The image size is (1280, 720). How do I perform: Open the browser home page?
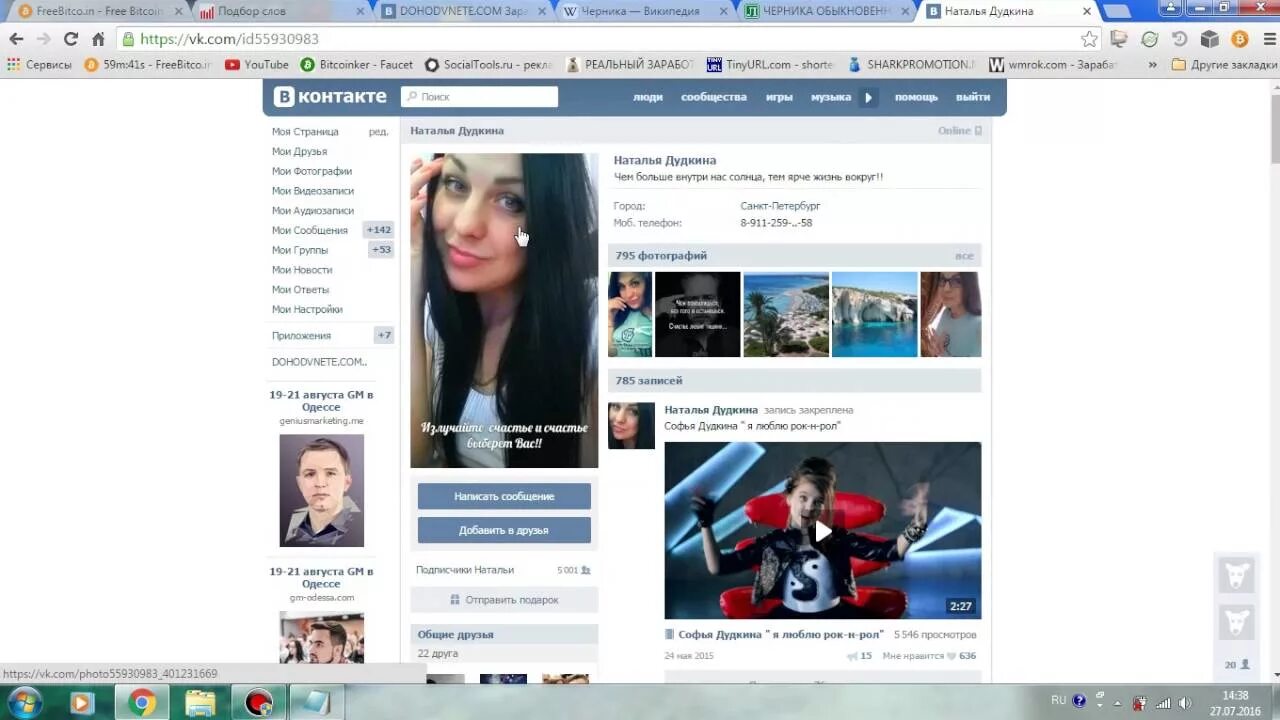(x=98, y=39)
